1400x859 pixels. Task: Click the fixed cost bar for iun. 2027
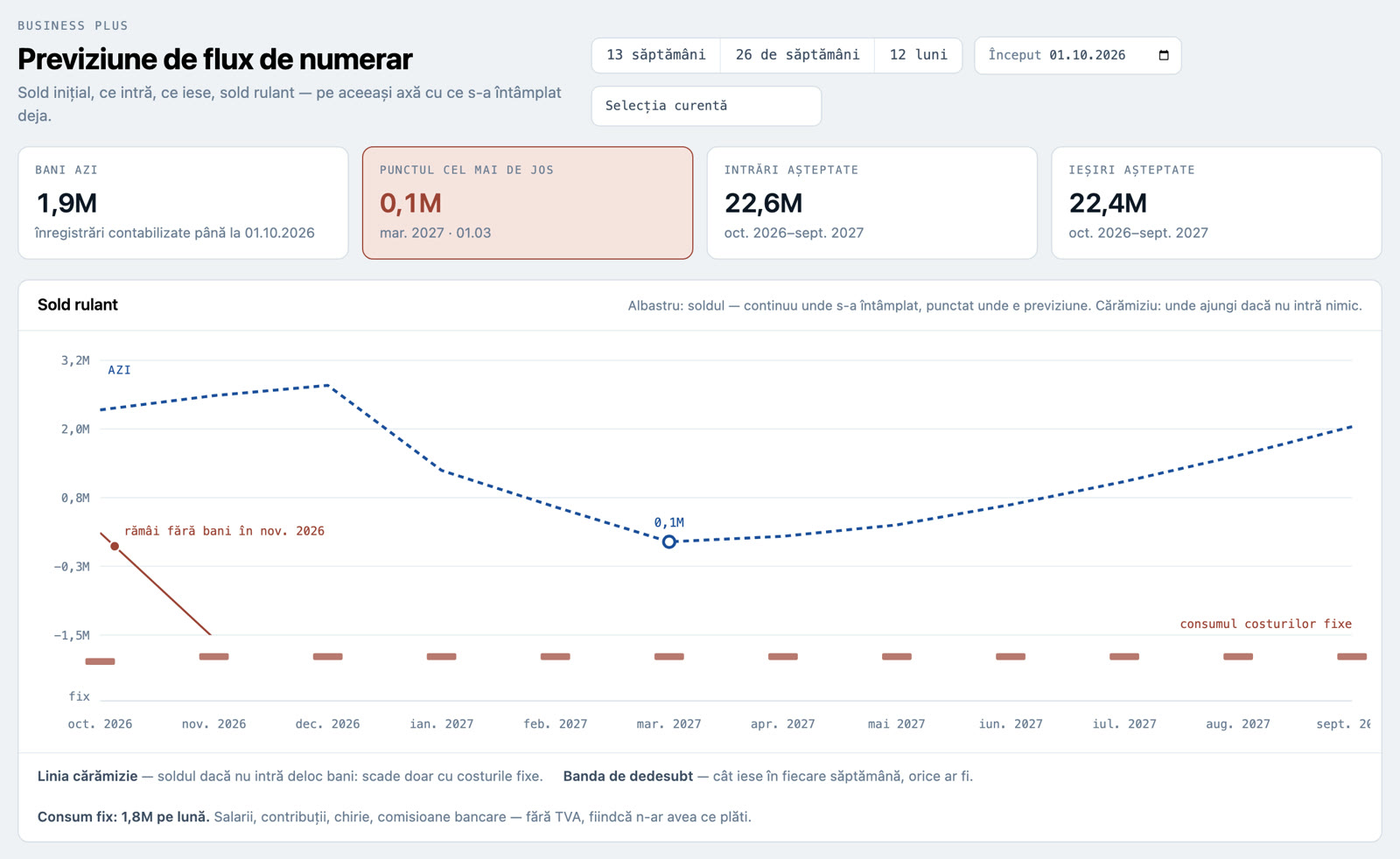coord(1011,656)
